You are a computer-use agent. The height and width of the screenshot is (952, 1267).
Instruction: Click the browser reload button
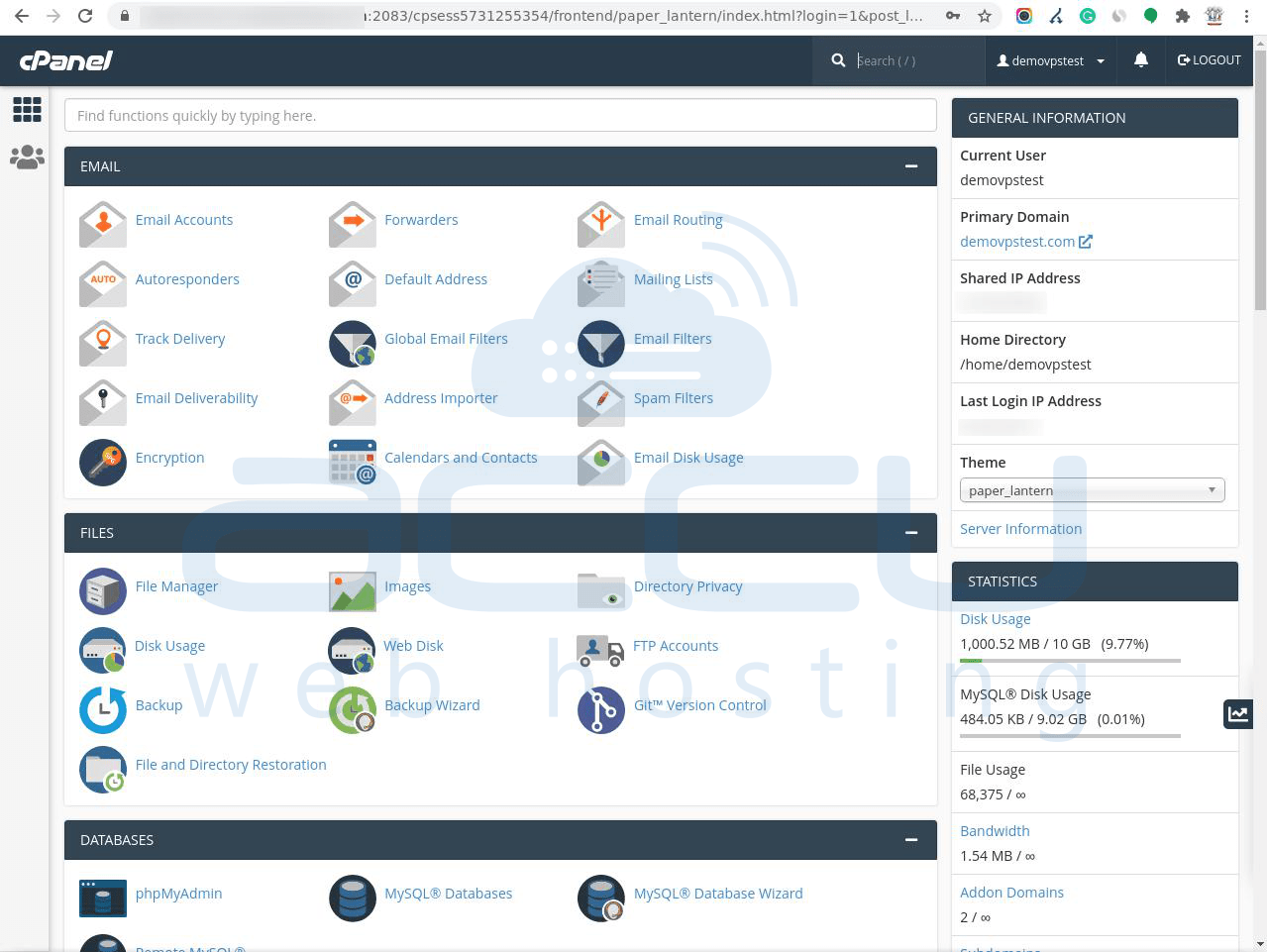[85, 16]
